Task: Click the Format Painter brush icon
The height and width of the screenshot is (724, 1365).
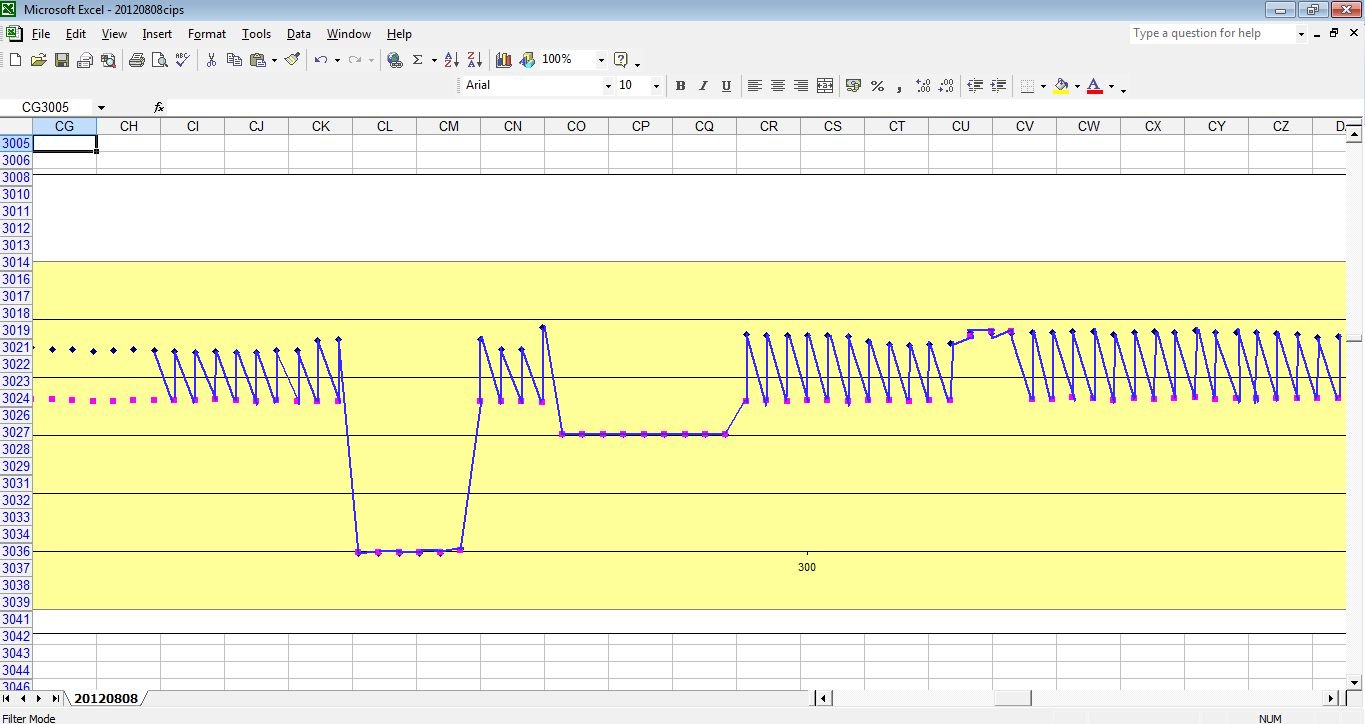Action: click(292, 60)
